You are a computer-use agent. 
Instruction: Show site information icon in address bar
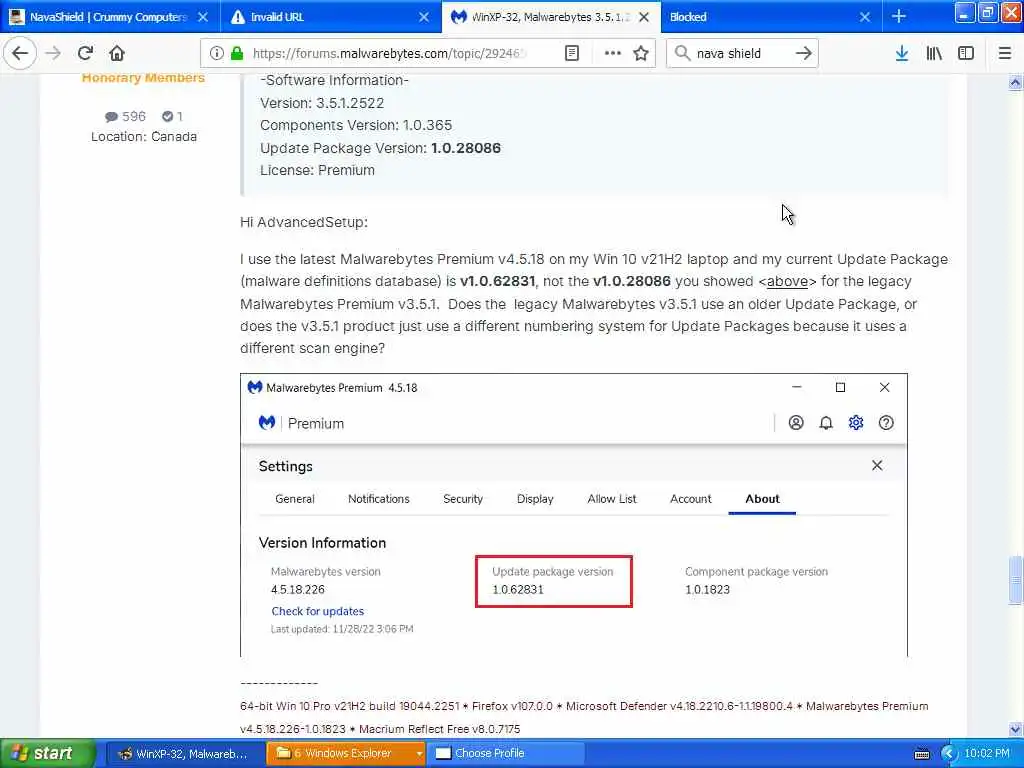(217, 54)
